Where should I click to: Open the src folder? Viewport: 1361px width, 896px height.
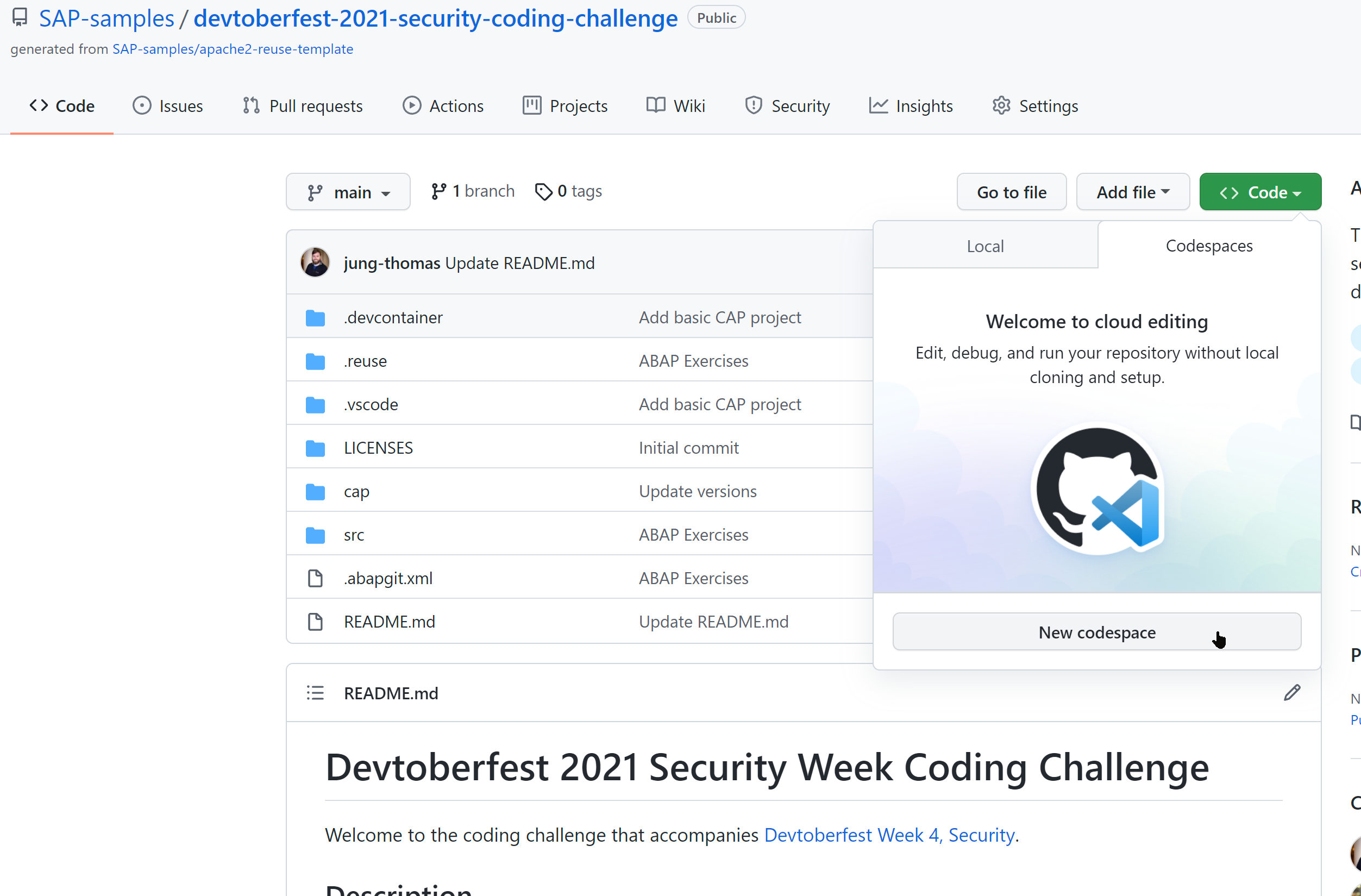(353, 535)
